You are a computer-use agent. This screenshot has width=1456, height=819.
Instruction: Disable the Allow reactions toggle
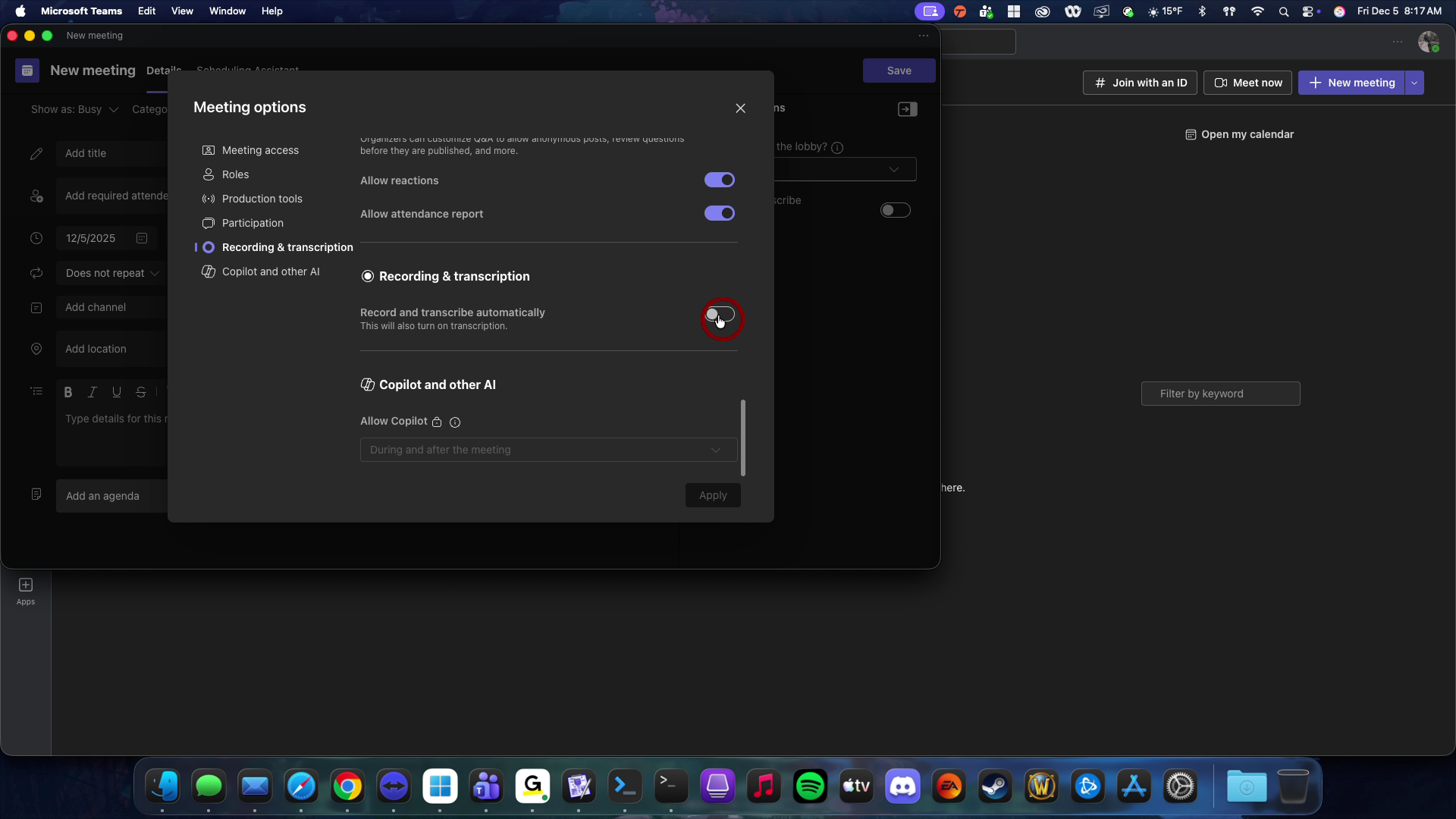tap(720, 180)
